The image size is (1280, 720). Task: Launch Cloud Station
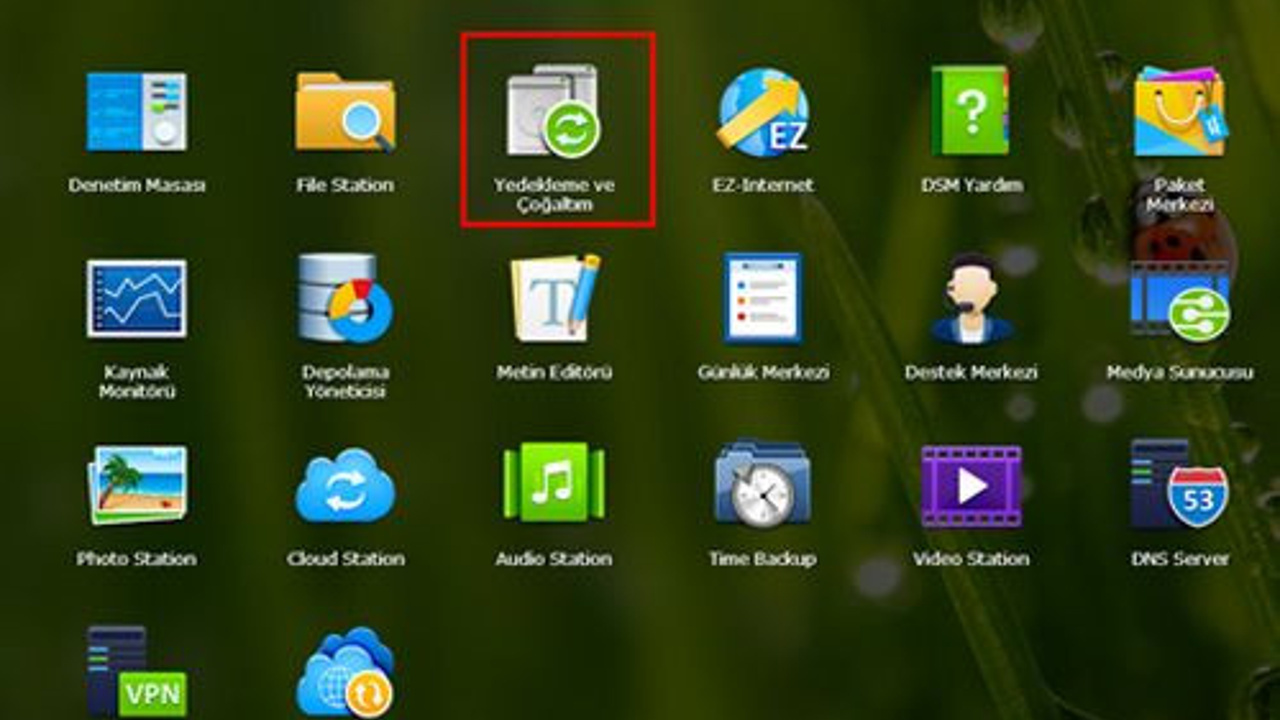tap(345, 486)
